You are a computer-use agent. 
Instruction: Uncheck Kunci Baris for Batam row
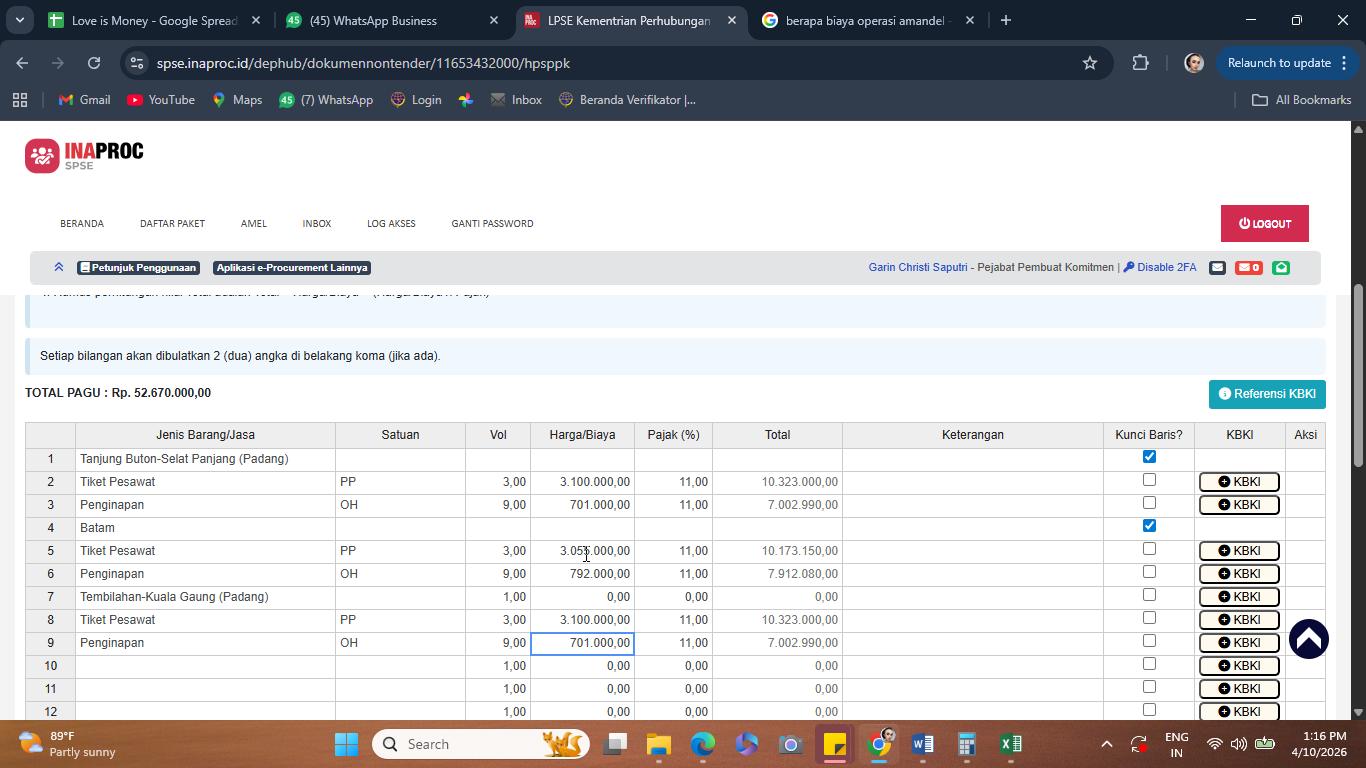1149,526
